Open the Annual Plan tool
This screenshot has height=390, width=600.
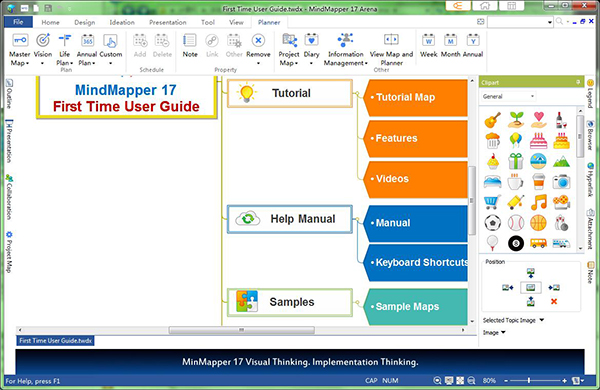click(x=87, y=50)
